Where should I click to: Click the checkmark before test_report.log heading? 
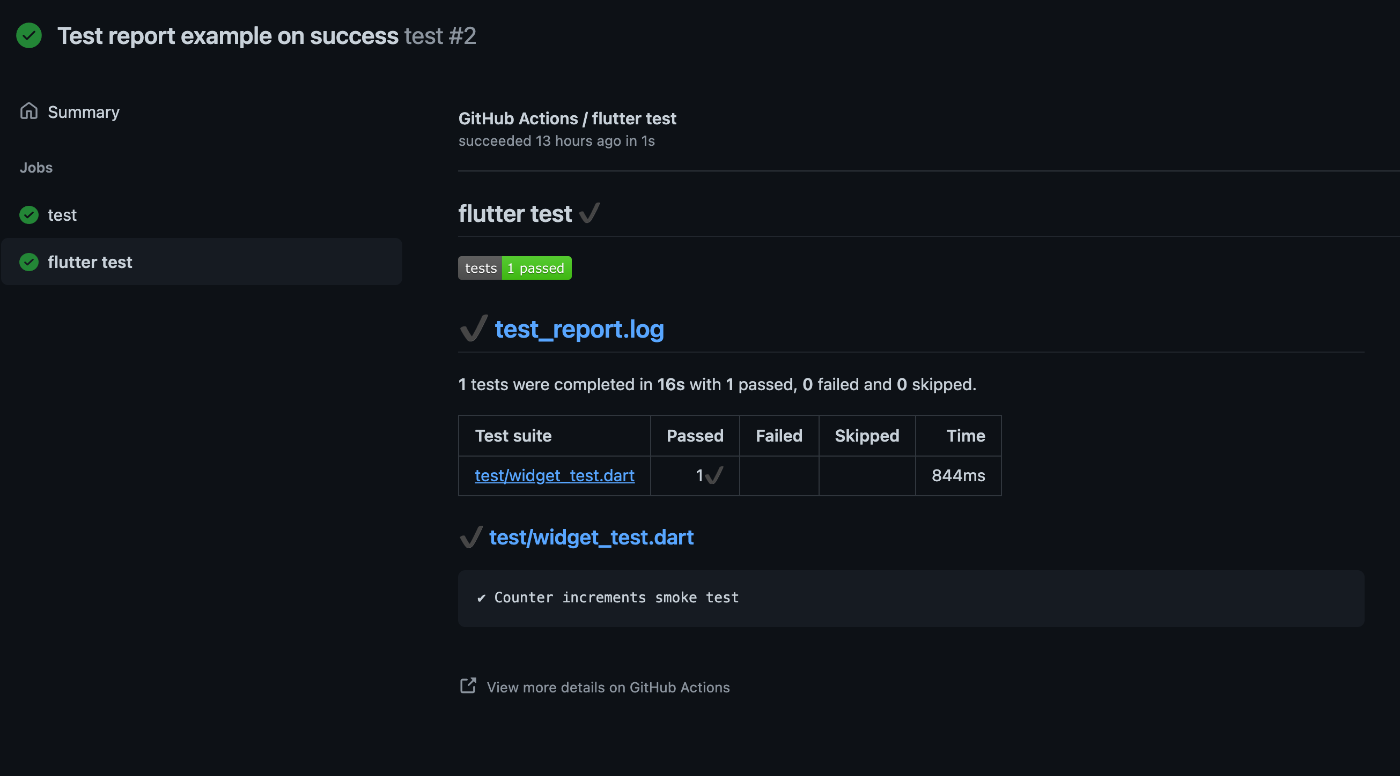[473, 328]
